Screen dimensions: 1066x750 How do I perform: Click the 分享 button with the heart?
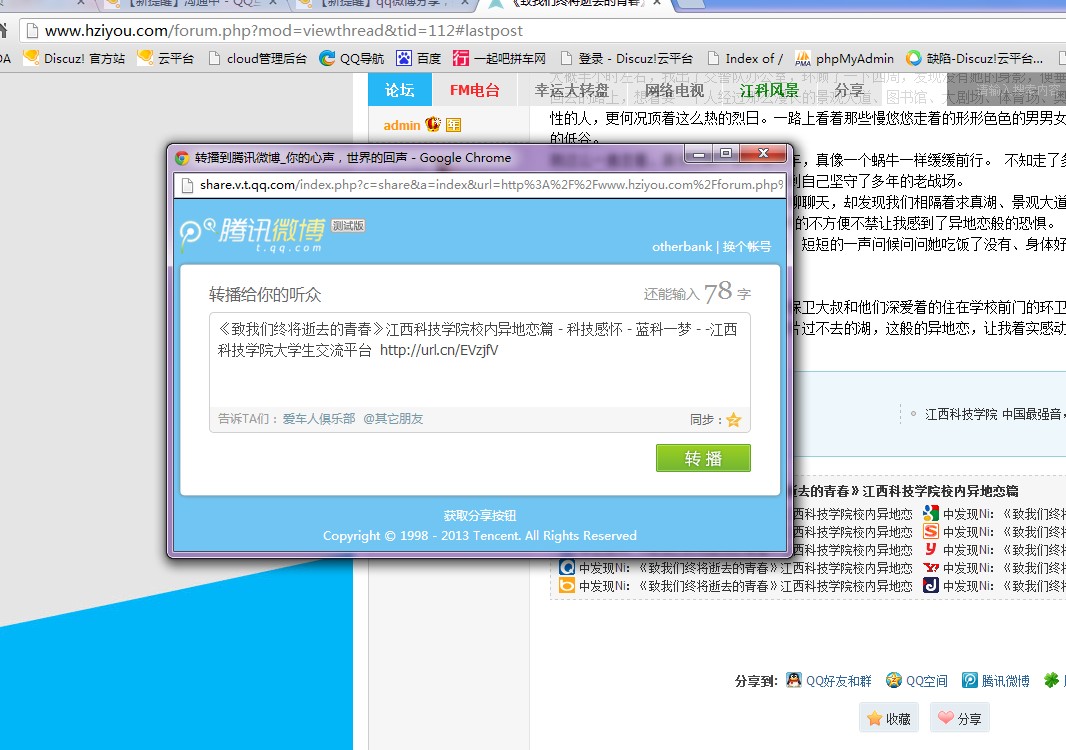[959, 718]
